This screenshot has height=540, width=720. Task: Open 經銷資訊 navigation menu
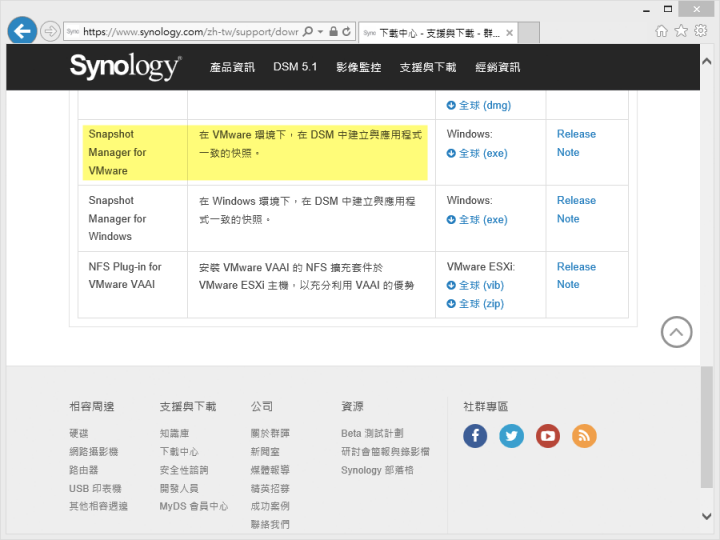(498, 67)
